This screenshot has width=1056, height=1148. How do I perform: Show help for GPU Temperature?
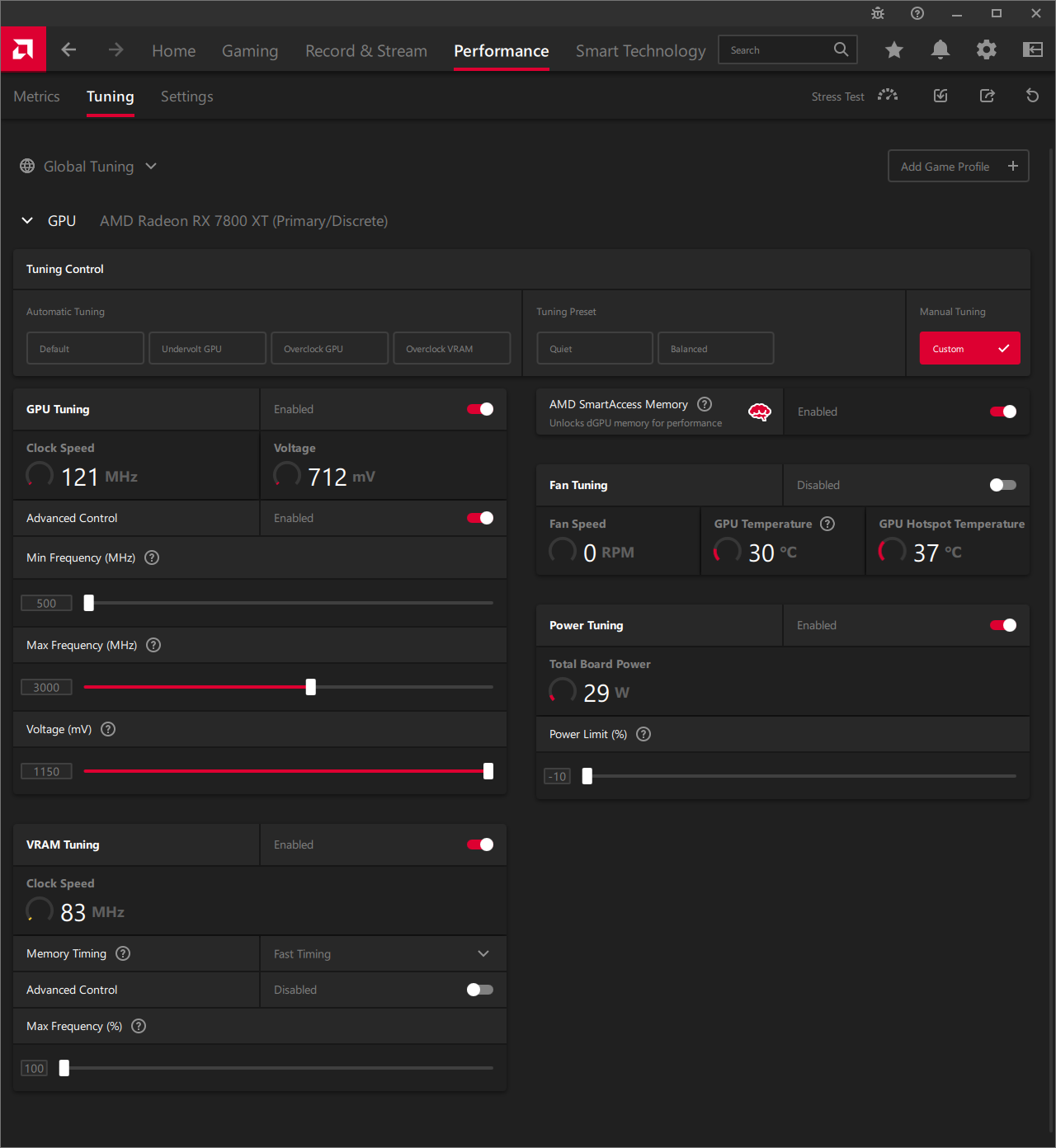827,524
